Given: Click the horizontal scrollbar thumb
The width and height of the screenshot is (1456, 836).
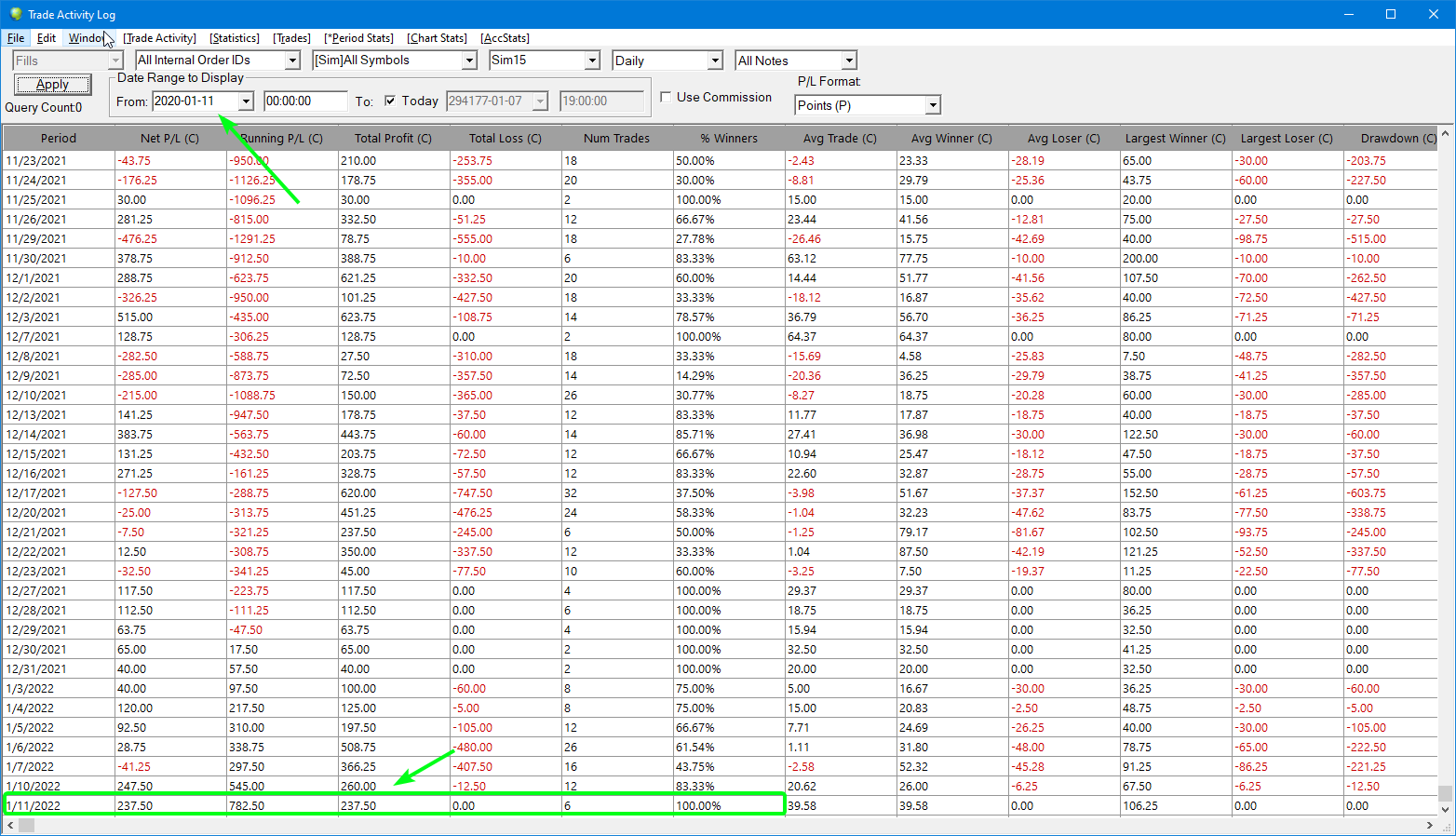Looking at the screenshot, I should tap(26, 826).
